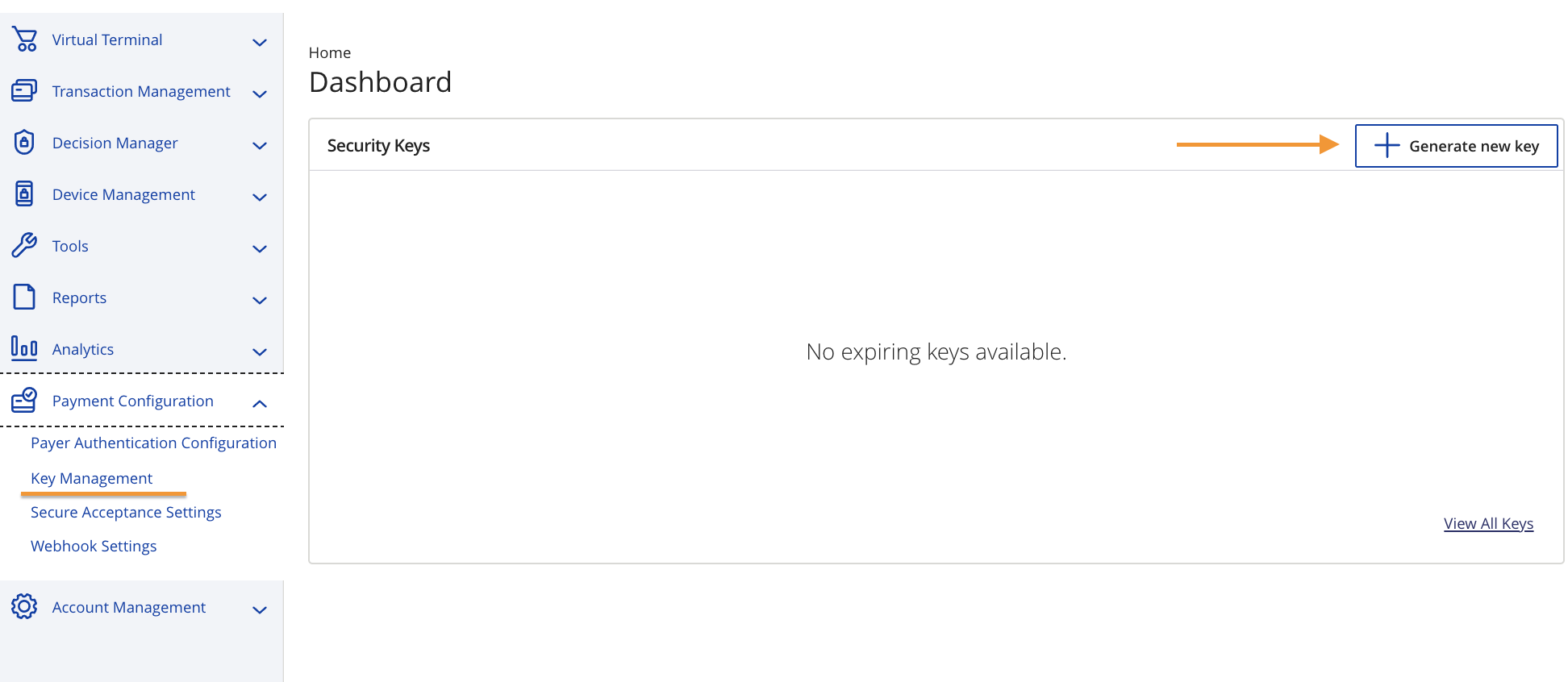Open Webhook Settings
The image size is (1568, 682).
pyautogui.click(x=94, y=546)
